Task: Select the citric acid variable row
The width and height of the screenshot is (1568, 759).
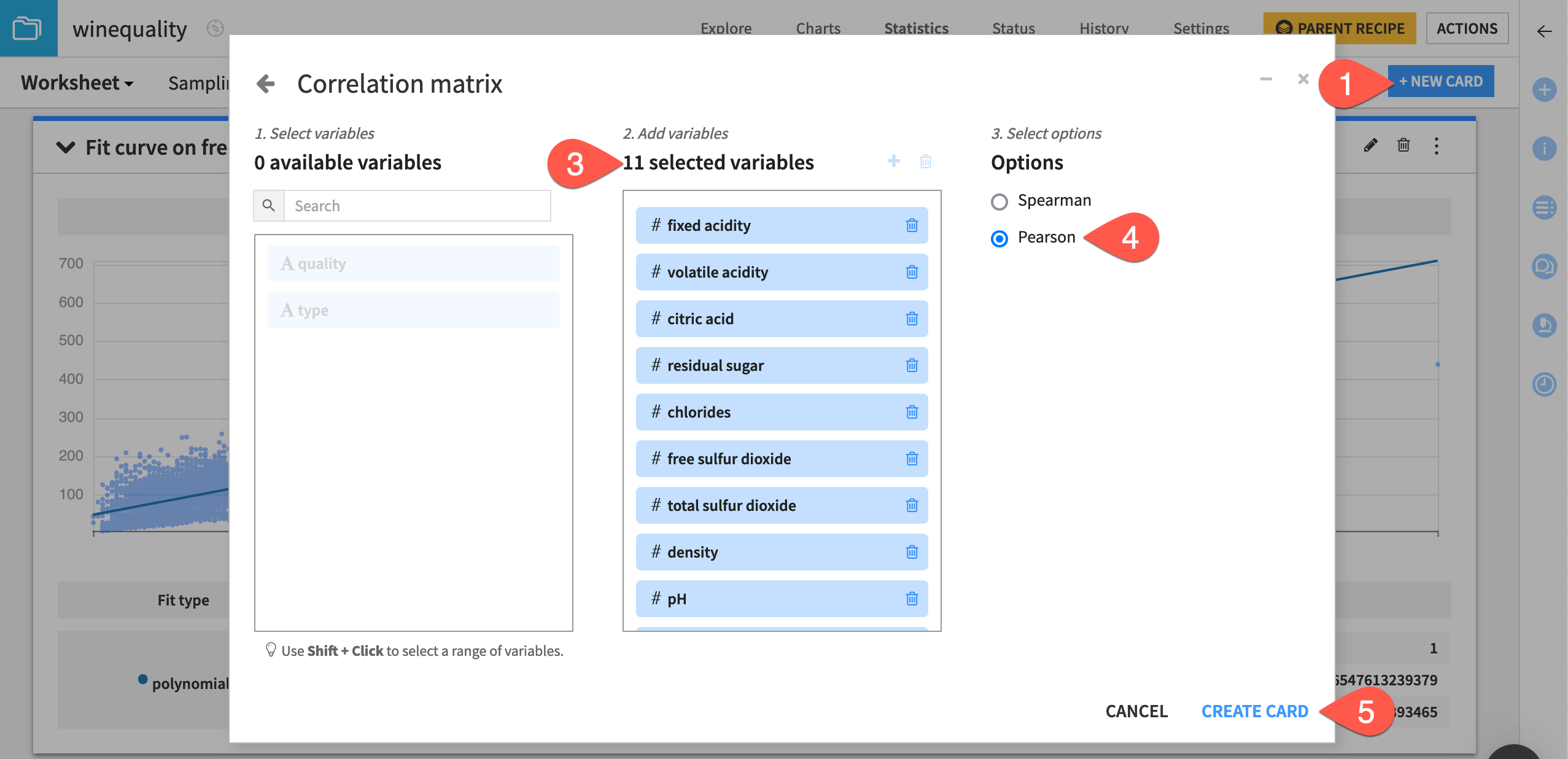Action: 782,319
